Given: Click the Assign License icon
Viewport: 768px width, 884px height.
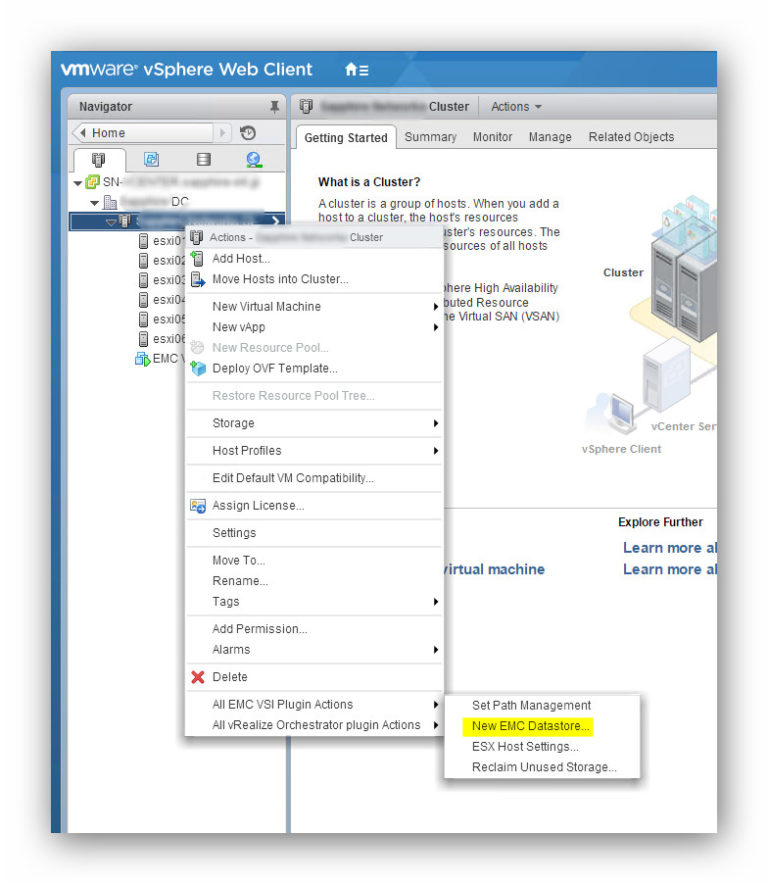Looking at the screenshot, I should pyautogui.click(x=198, y=506).
